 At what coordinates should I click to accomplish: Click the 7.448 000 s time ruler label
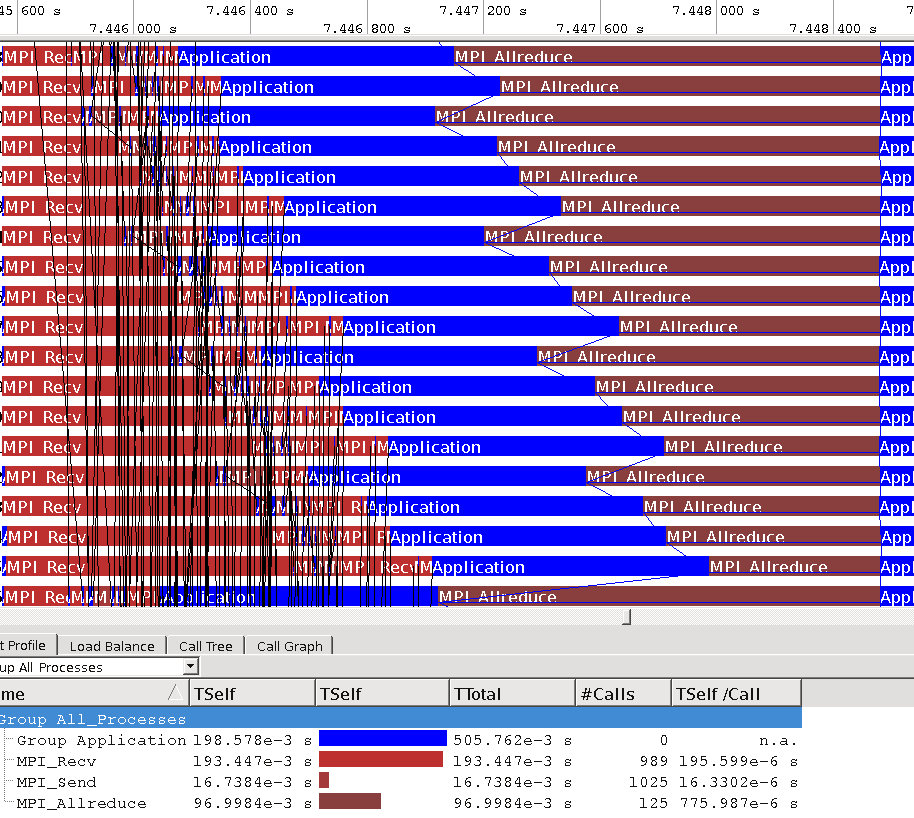click(x=716, y=10)
